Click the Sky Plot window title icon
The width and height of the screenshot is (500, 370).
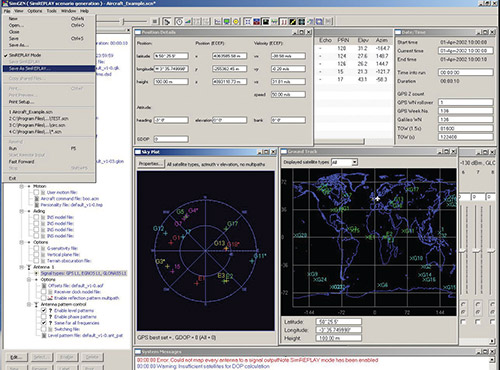pos(138,152)
